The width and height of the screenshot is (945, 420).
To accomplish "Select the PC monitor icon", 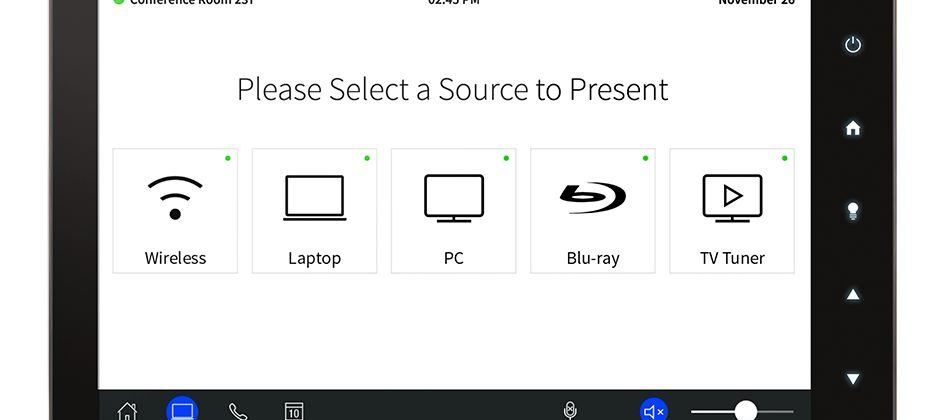I will (x=454, y=198).
